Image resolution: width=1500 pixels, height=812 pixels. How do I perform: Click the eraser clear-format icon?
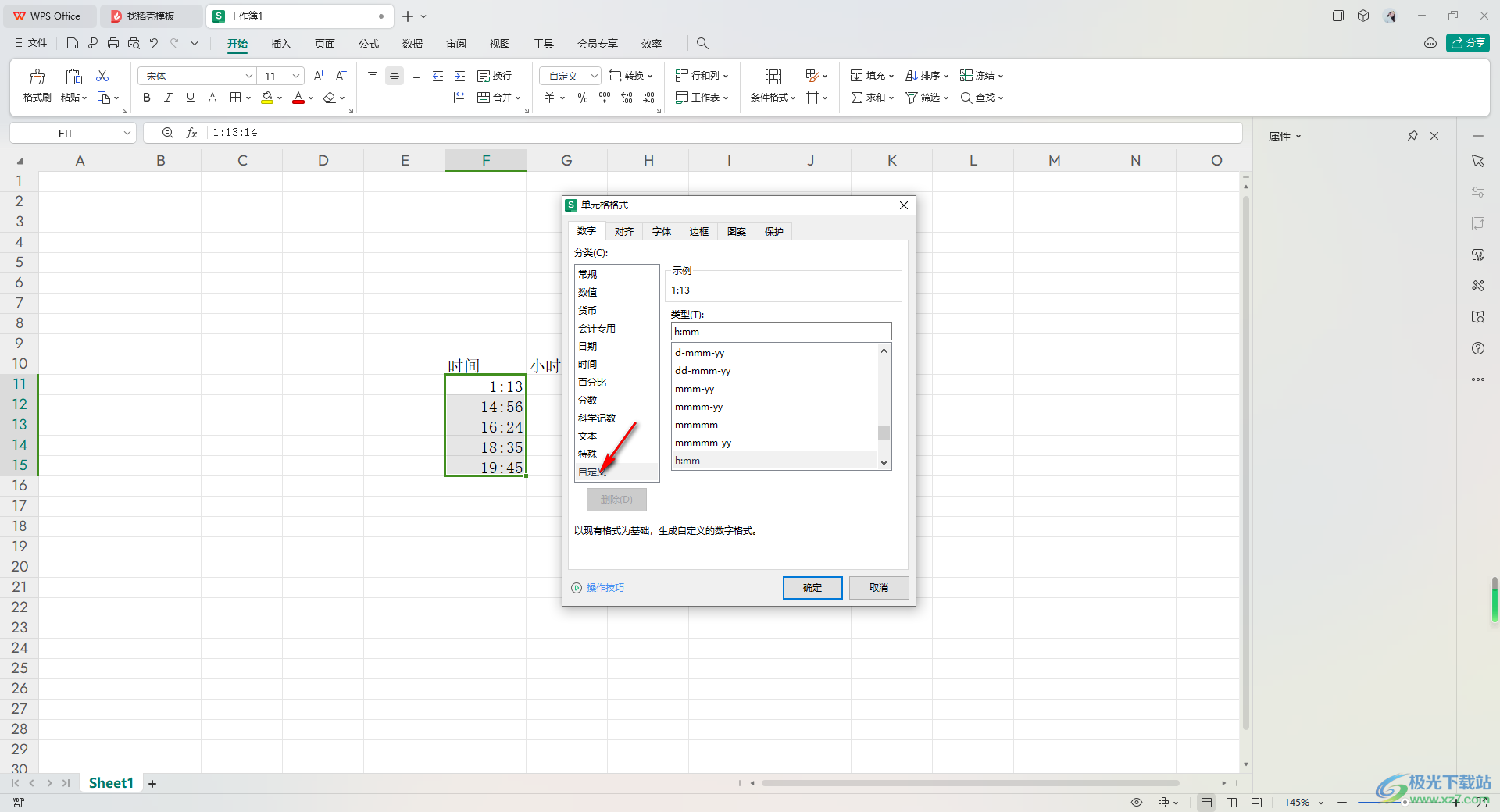click(x=330, y=98)
